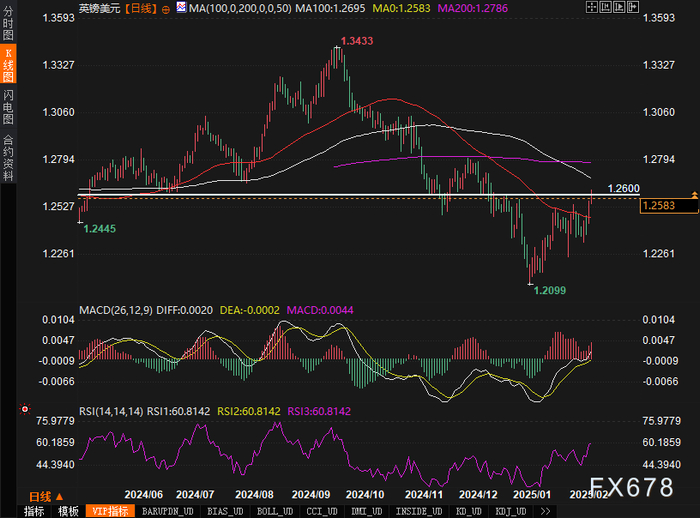Open the 日线 period selector dropdown
The image size is (700, 518).
(x=46, y=496)
